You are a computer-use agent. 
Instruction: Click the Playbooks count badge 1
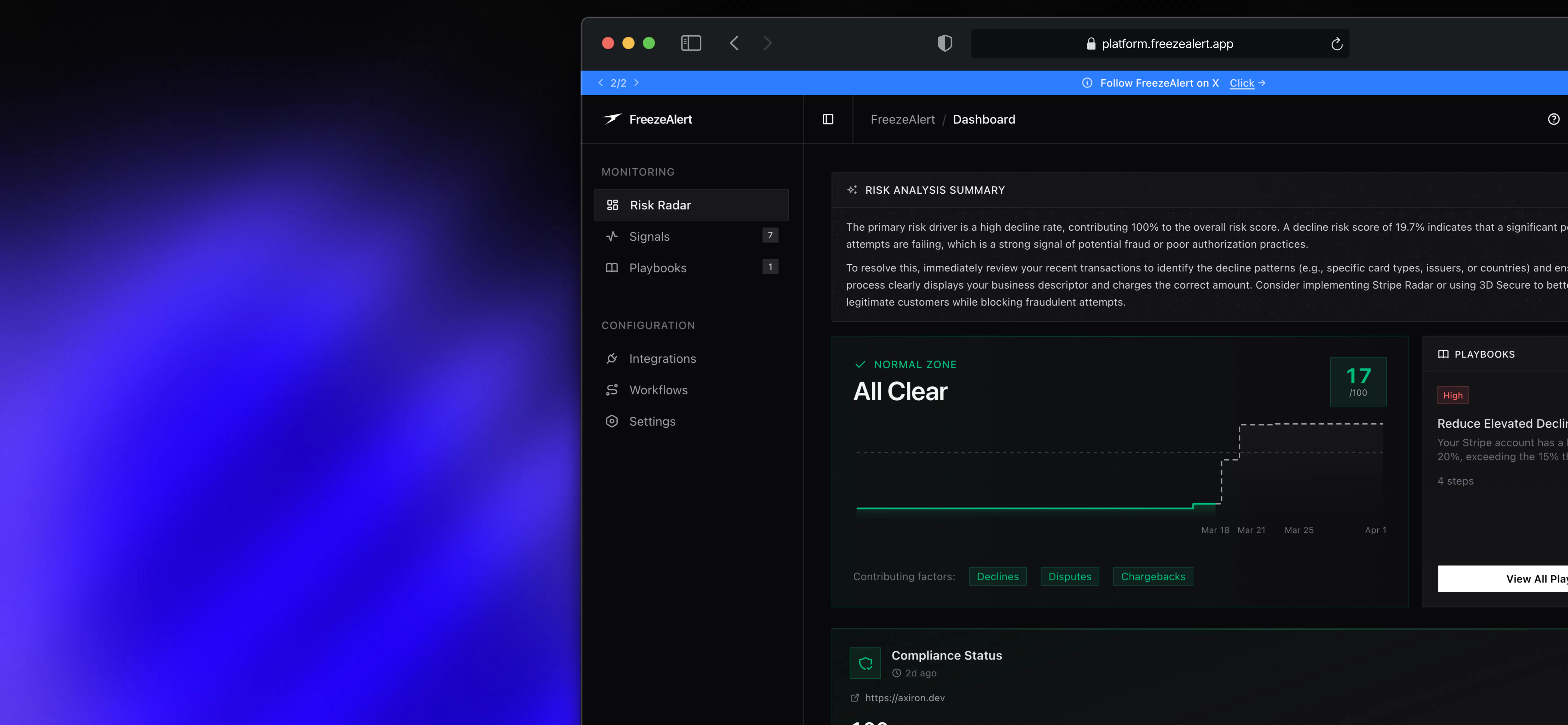pos(770,267)
